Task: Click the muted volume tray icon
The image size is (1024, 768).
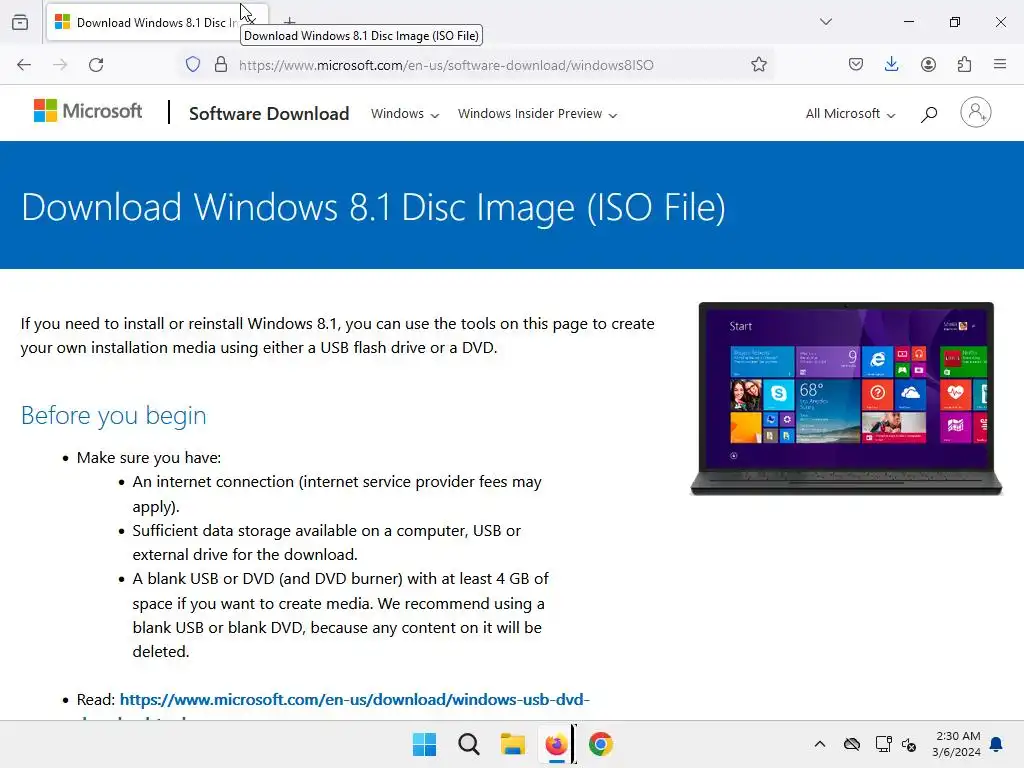Action: click(x=908, y=744)
